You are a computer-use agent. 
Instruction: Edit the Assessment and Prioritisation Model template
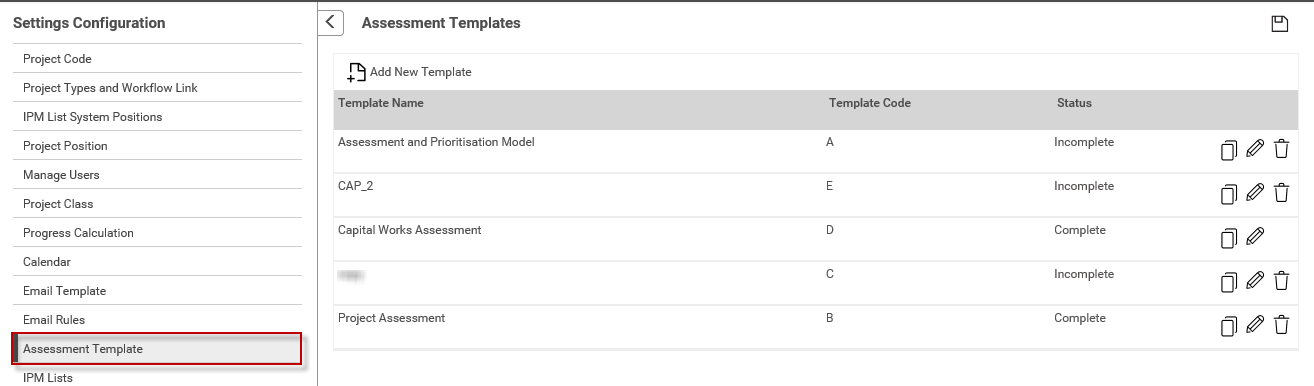(1255, 149)
